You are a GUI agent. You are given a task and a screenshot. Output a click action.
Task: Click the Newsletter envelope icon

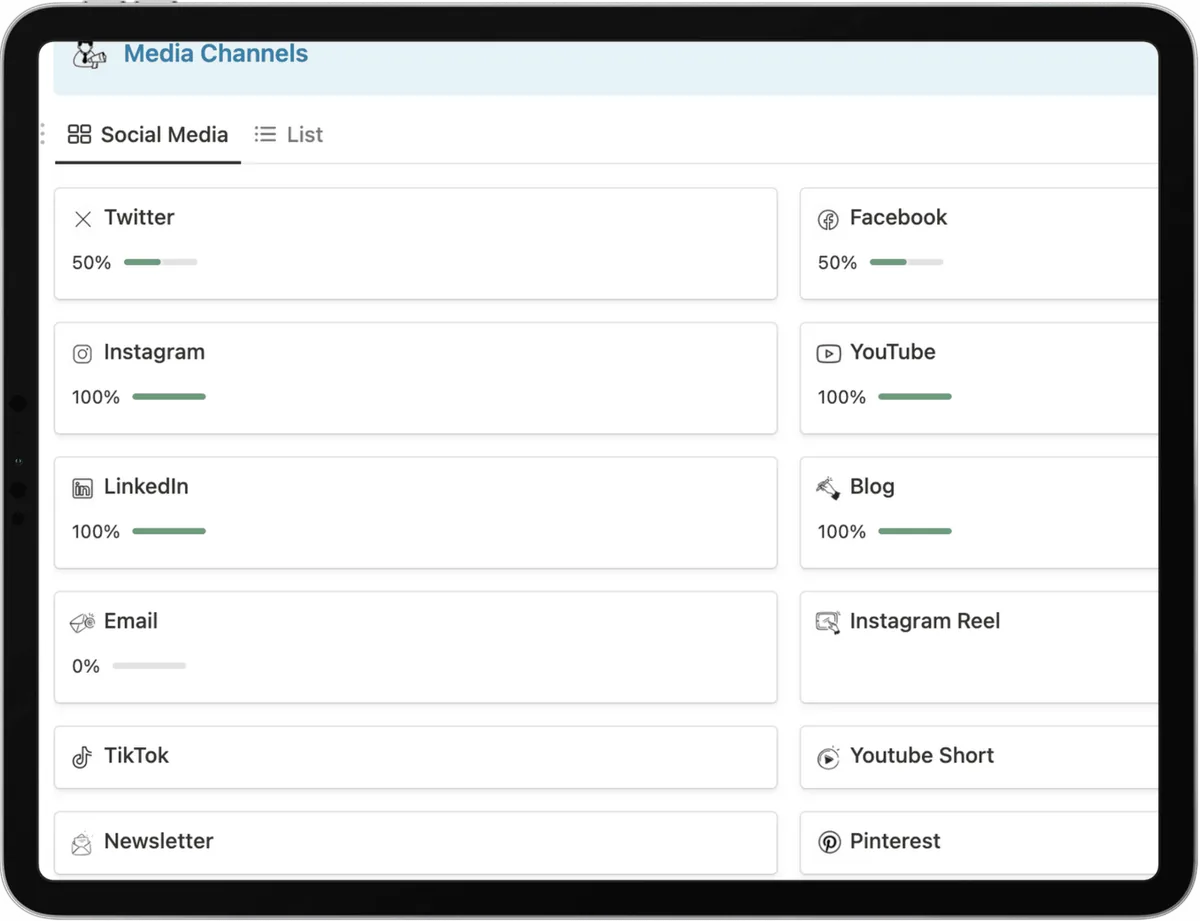[82, 843]
